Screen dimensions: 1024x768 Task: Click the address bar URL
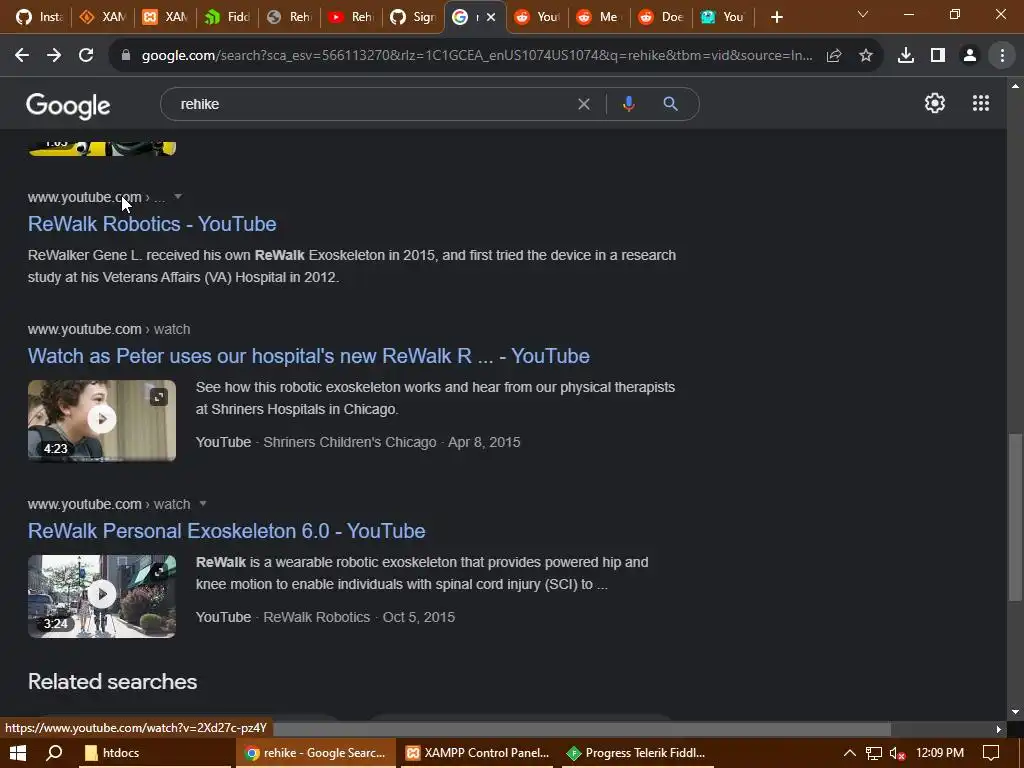pos(477,56)
